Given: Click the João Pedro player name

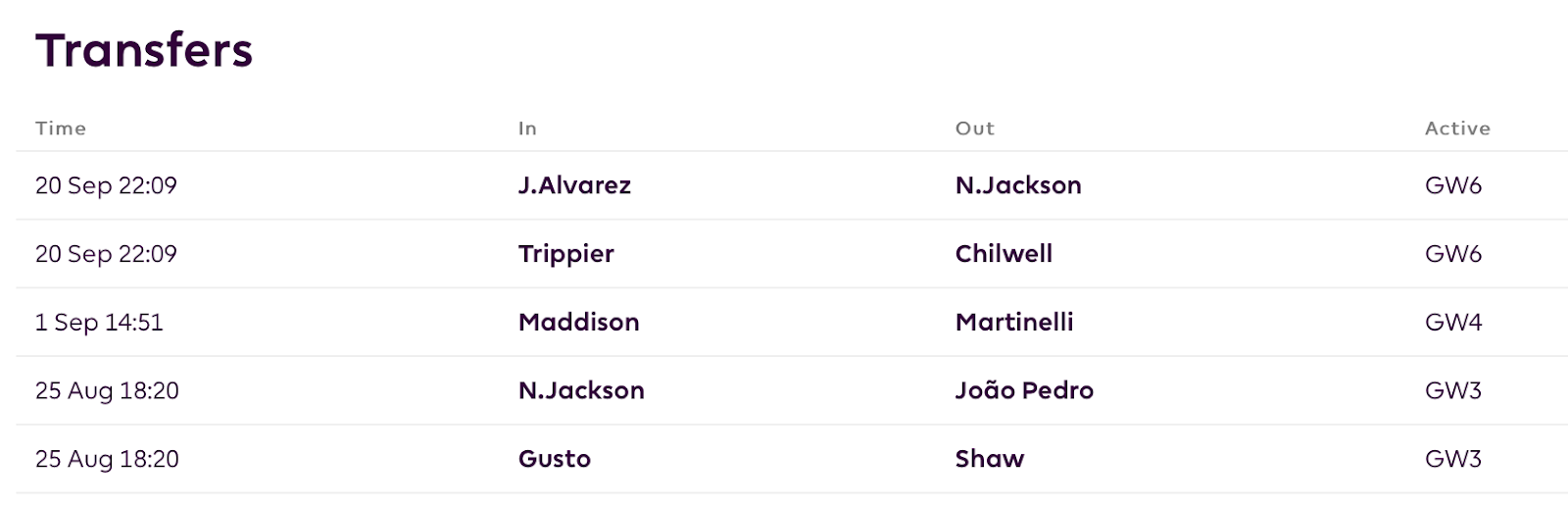Looking at the screenshot, I should (x=1024, y=390).
